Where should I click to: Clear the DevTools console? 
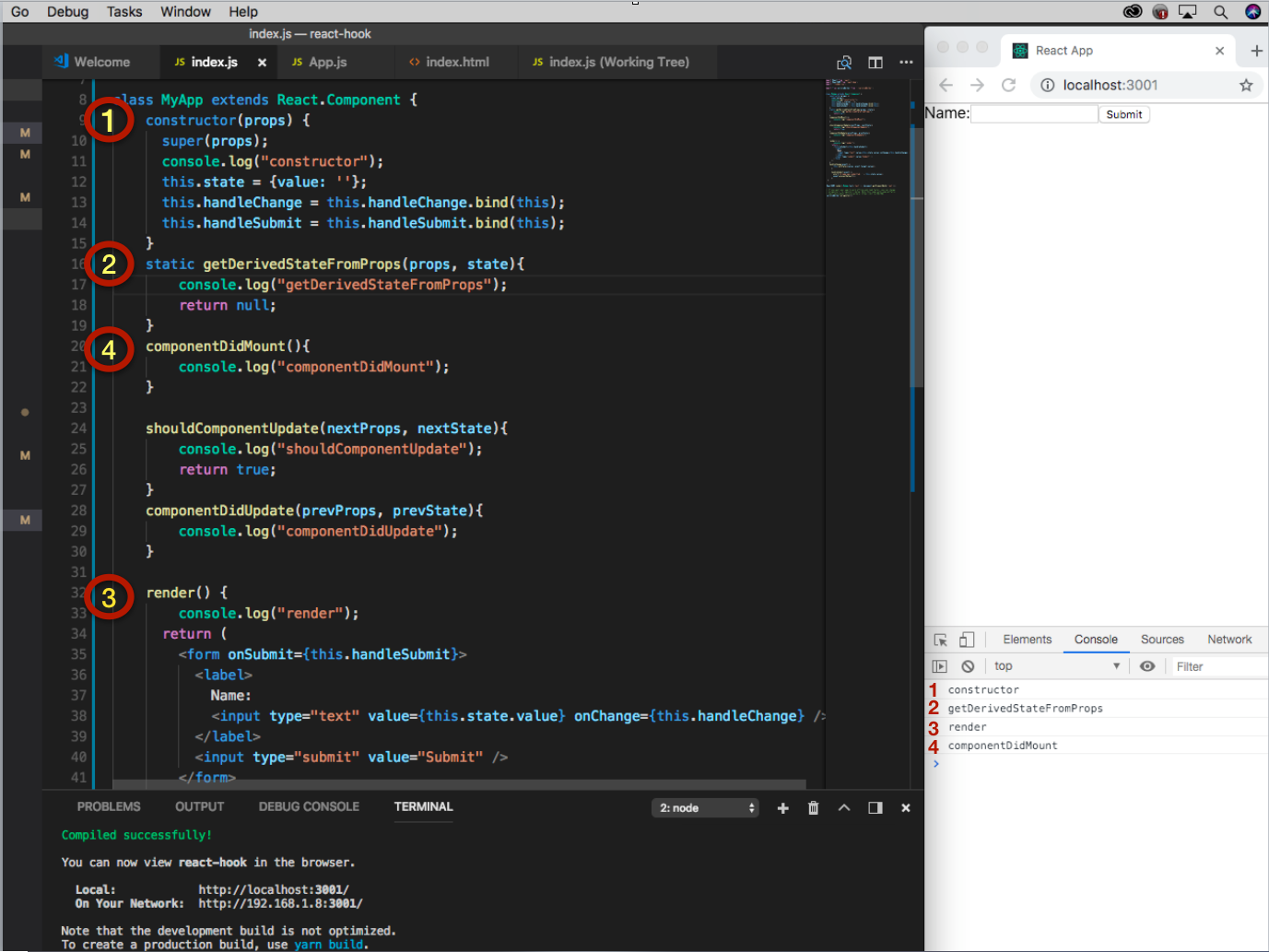[967, 665]
